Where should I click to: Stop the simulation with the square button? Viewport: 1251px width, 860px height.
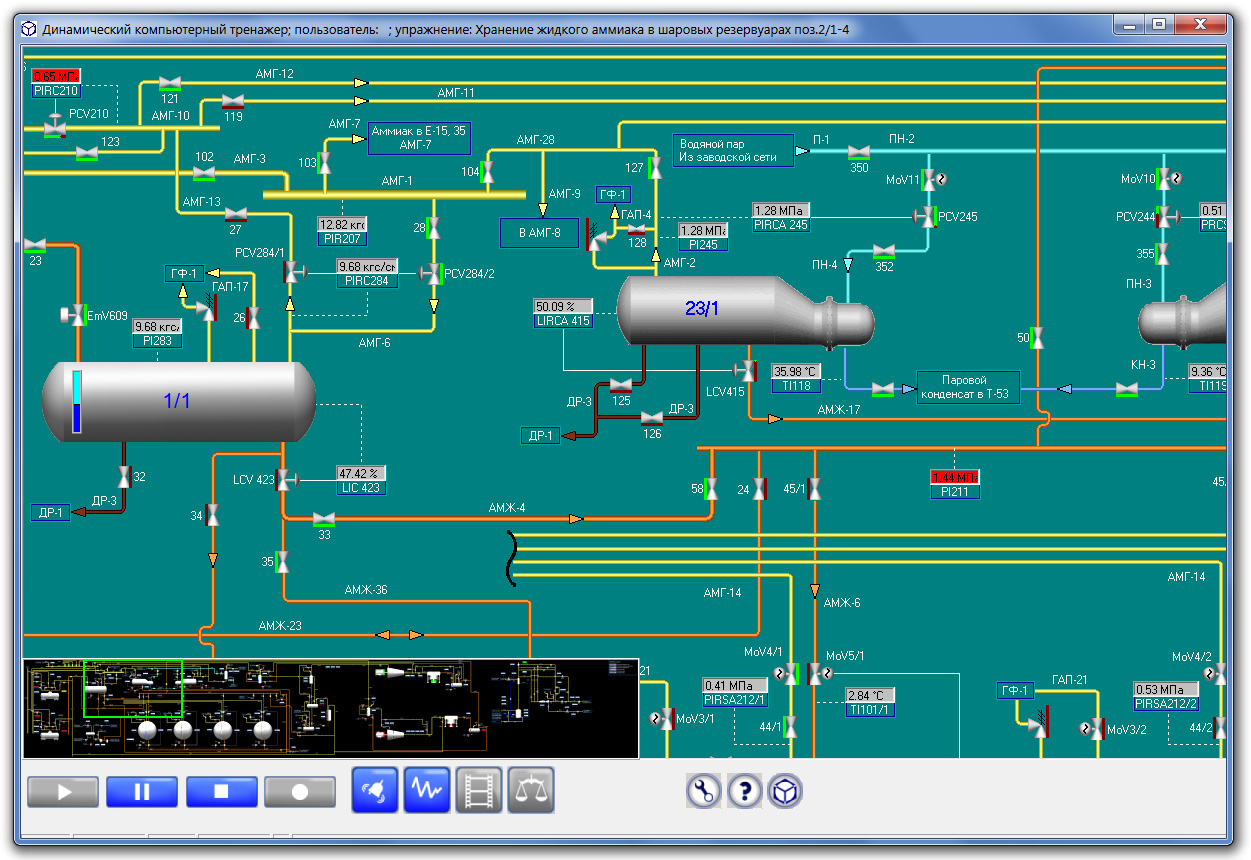221,792
